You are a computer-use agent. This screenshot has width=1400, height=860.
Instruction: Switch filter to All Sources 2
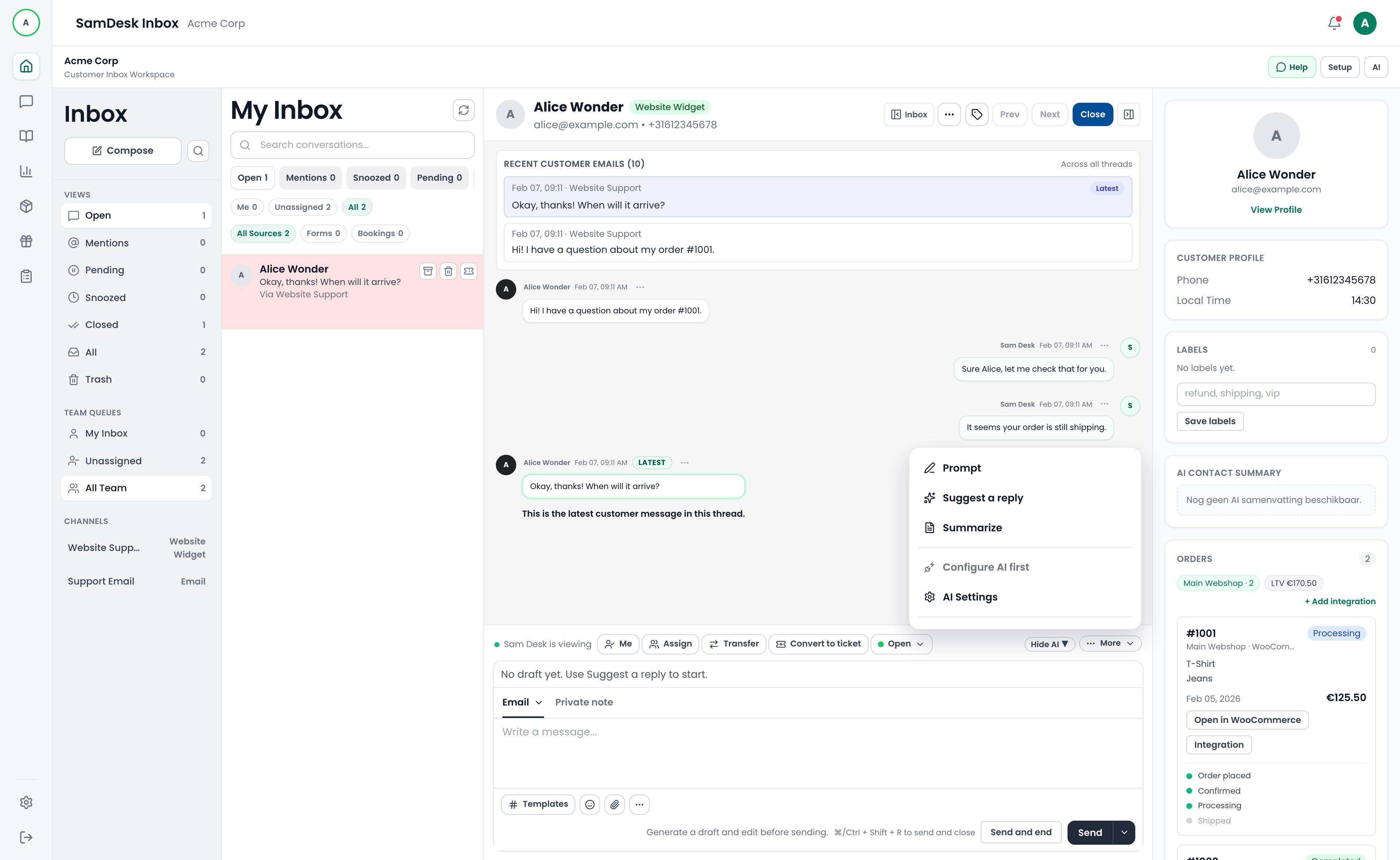262,233
